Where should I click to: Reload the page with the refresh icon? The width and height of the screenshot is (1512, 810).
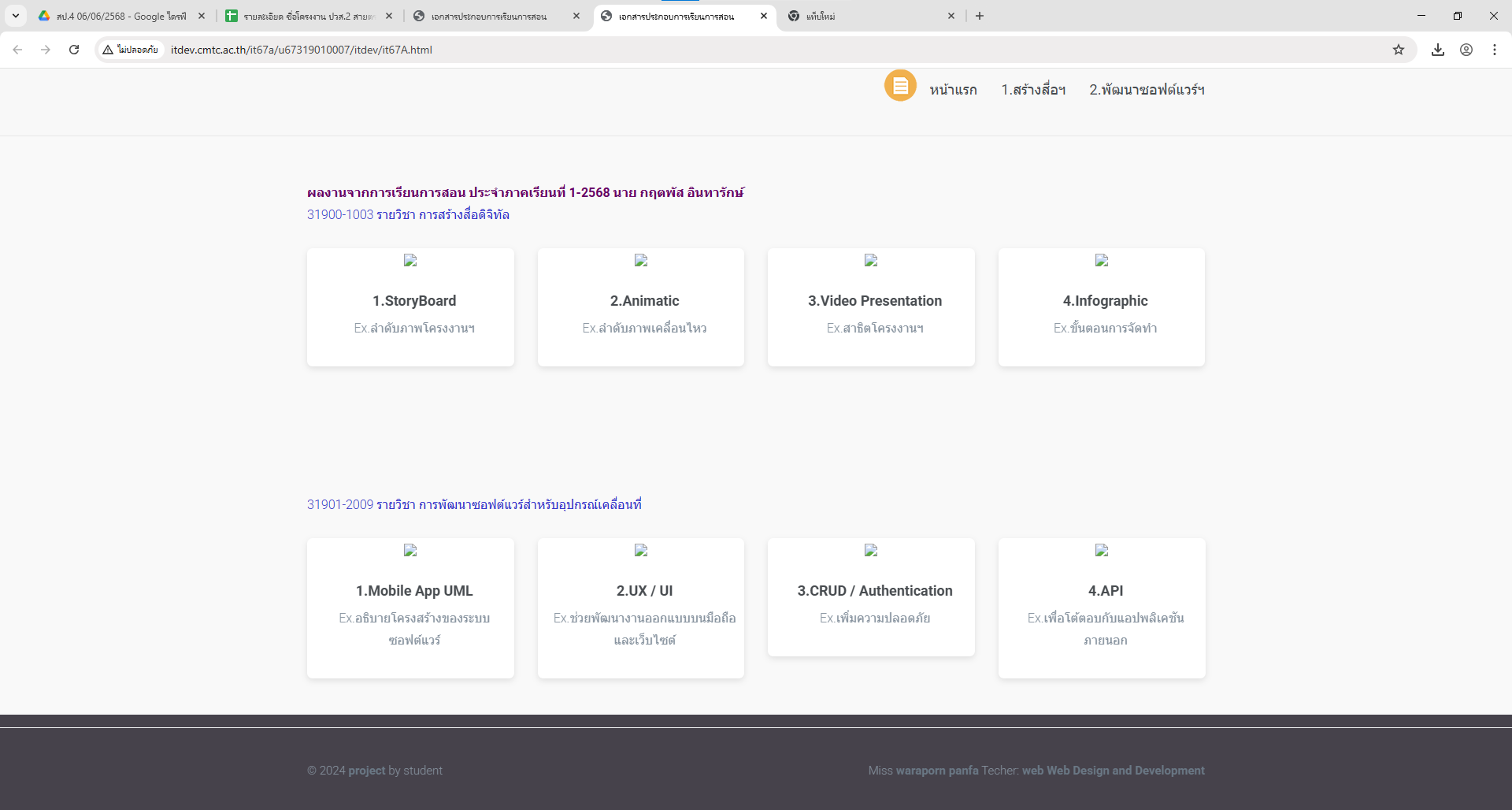74,50
